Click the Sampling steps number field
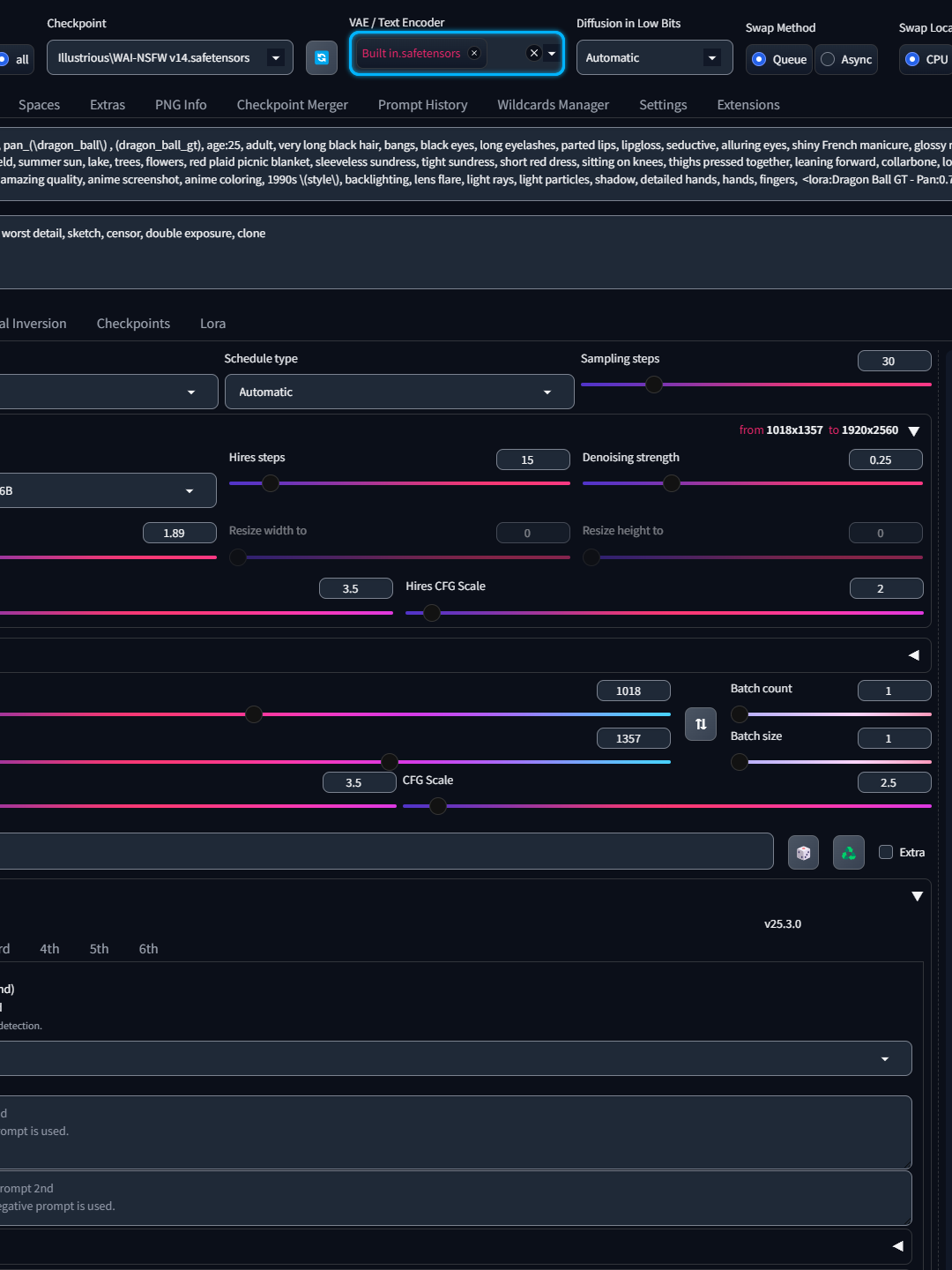 [894, 361]
